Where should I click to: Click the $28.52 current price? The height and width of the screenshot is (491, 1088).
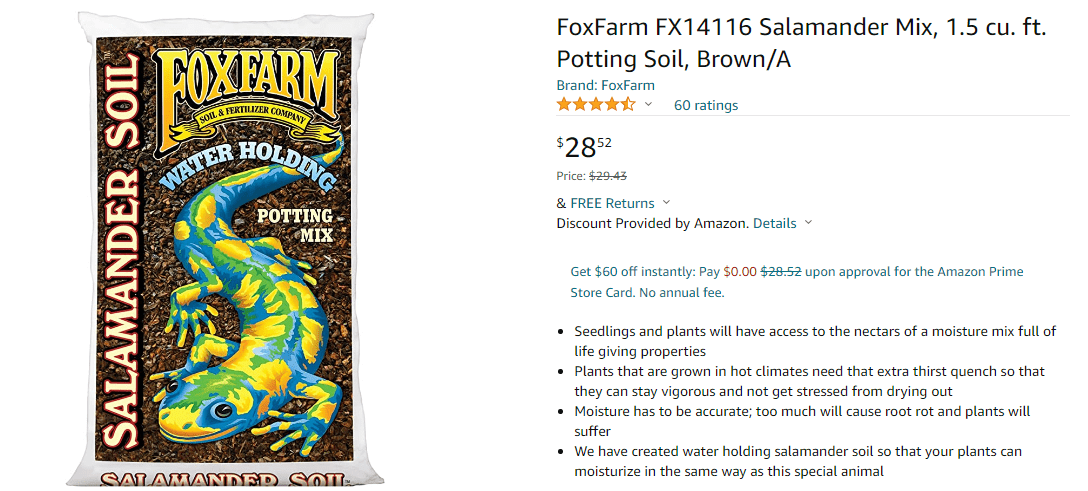pyautogui.click(x=584, y=147)
